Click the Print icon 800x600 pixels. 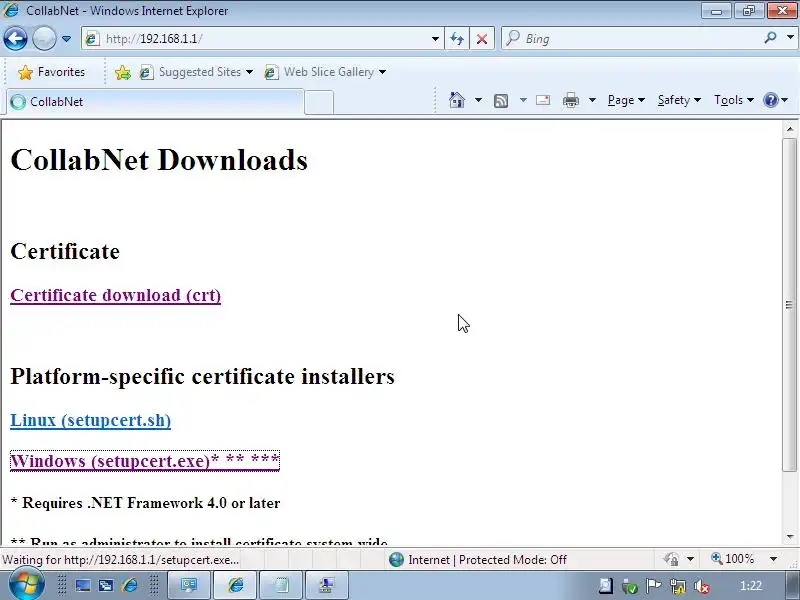click(571, 100)
